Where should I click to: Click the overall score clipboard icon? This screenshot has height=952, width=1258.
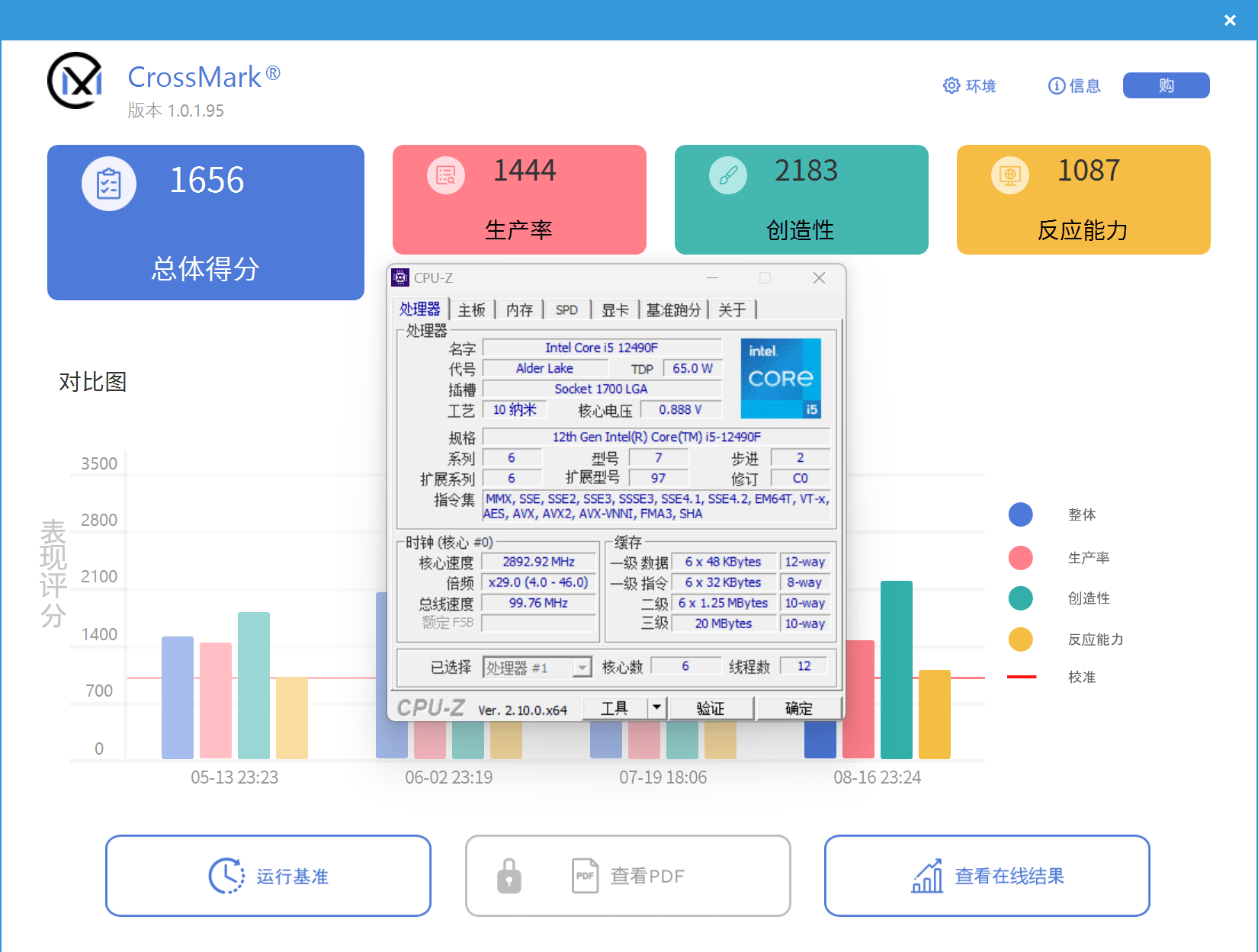click(109, 184)
